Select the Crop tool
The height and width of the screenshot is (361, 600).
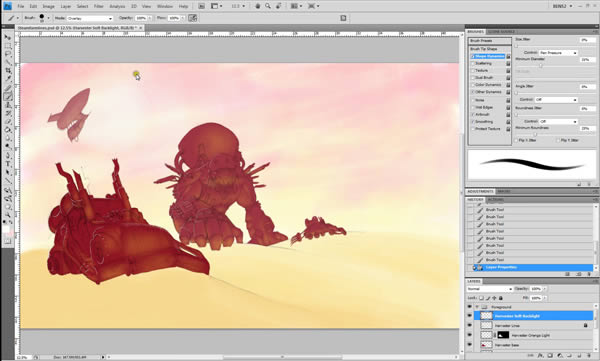coord(7,71)
